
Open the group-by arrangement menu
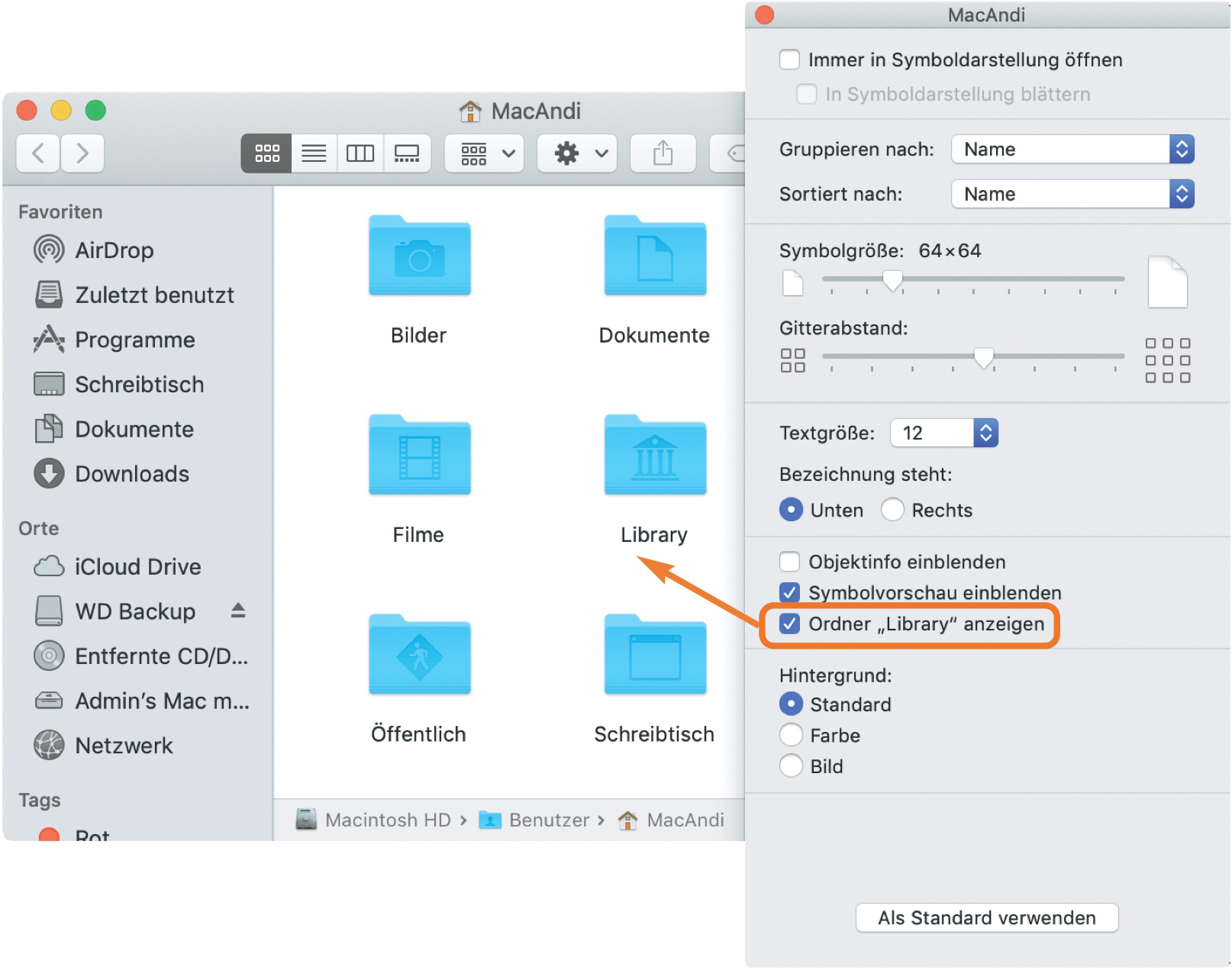pos(485,153)
